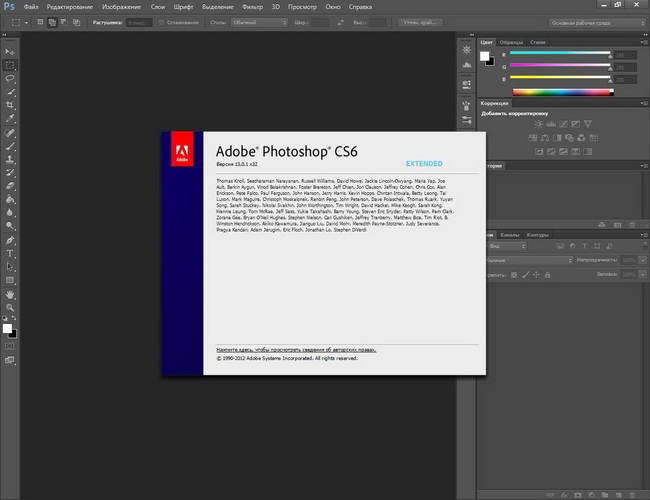Select the Blur tool

click(10, 212)
